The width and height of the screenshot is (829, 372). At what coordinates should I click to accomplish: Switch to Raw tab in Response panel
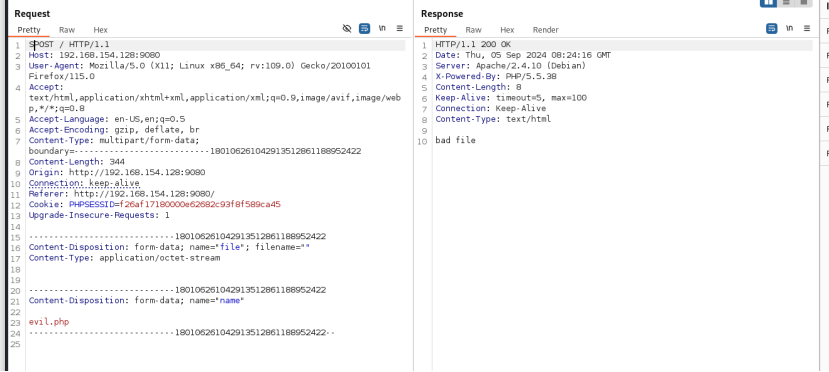(473, 30)
